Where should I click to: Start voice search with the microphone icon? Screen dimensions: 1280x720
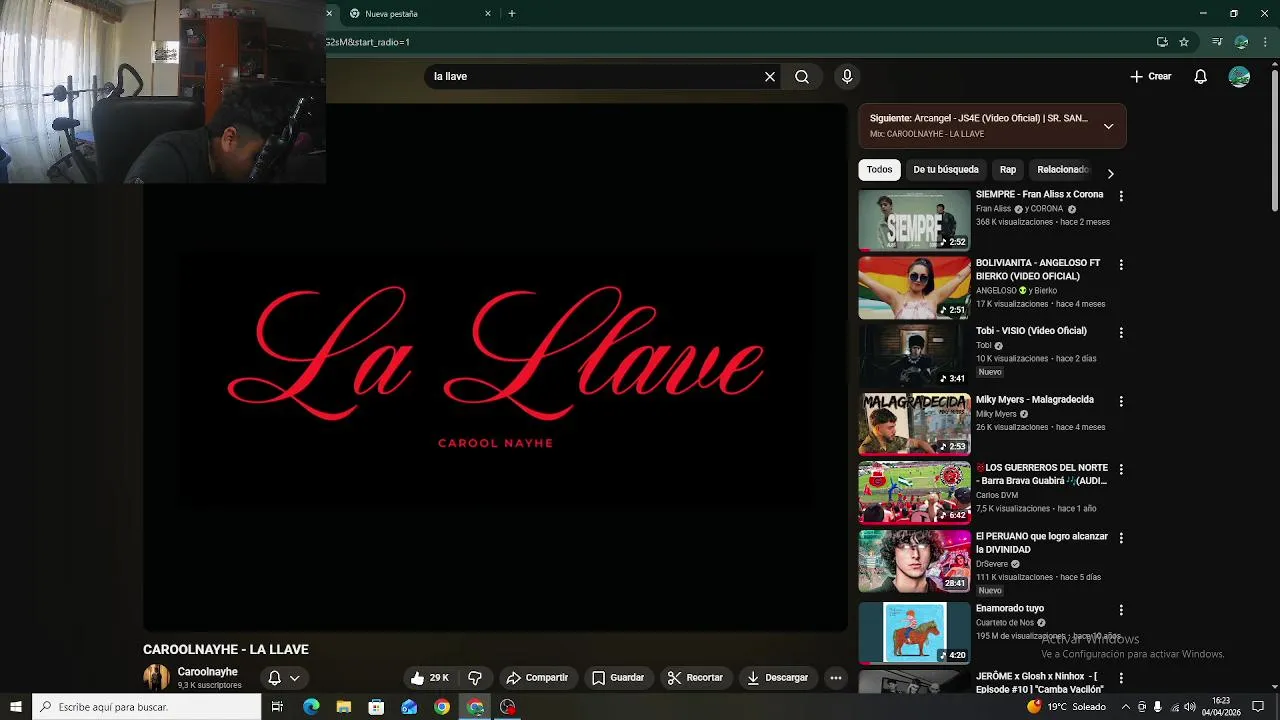tap(847, 76)
